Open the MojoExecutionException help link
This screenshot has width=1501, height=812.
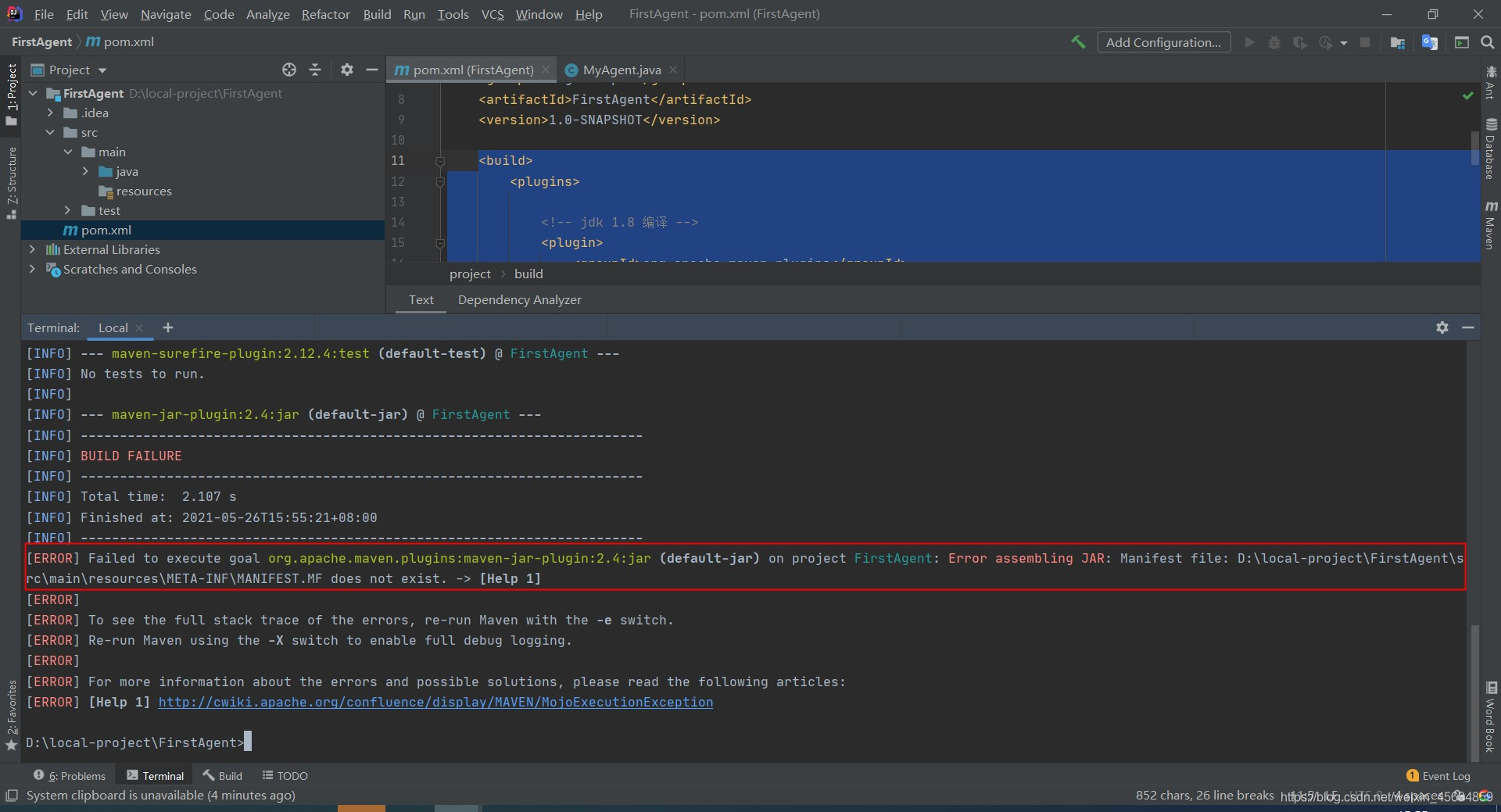click(435, 702)
